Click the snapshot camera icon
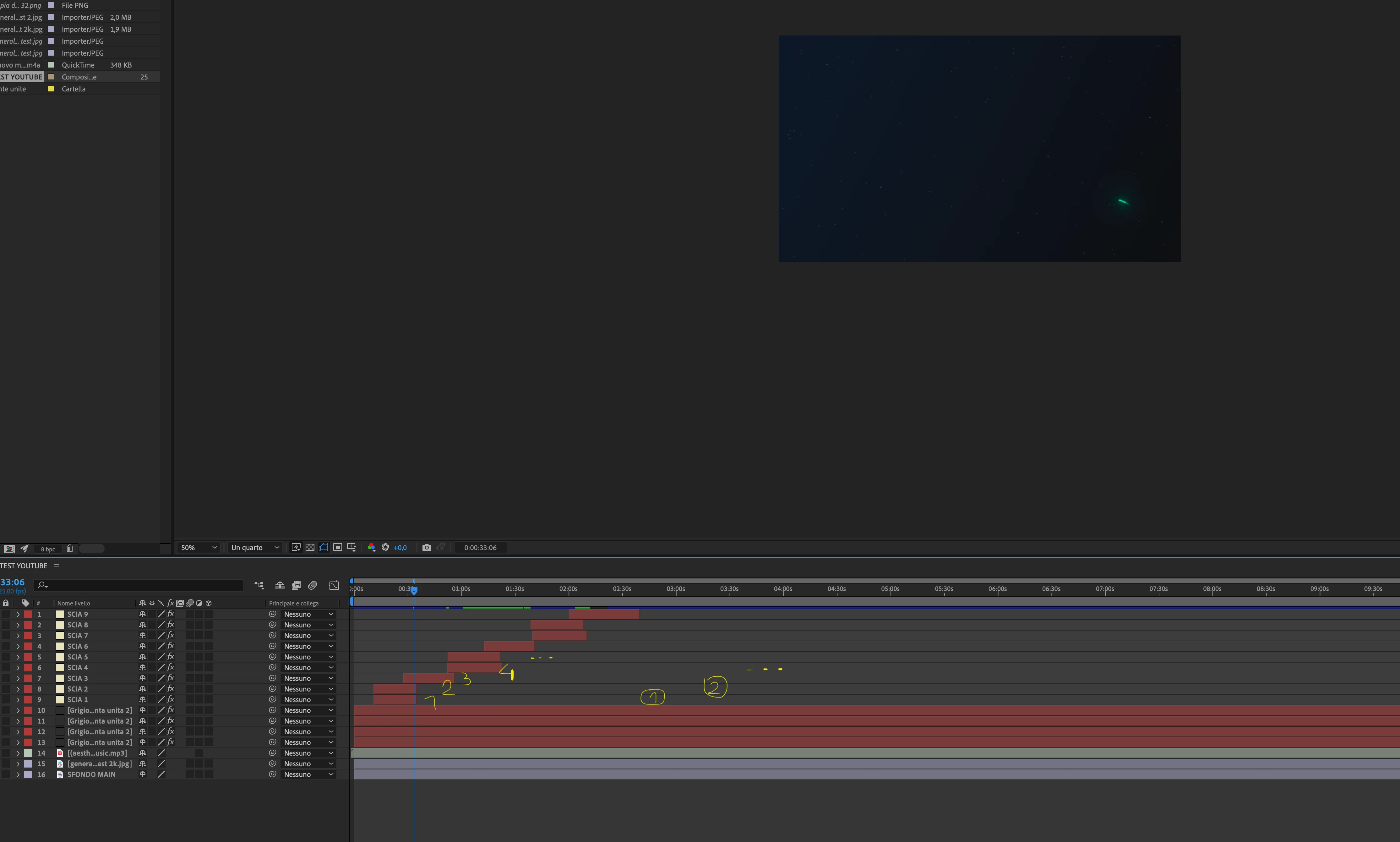Image resolution: width=1400 pixels, height=842 pixels. click(x=427, y=548)
